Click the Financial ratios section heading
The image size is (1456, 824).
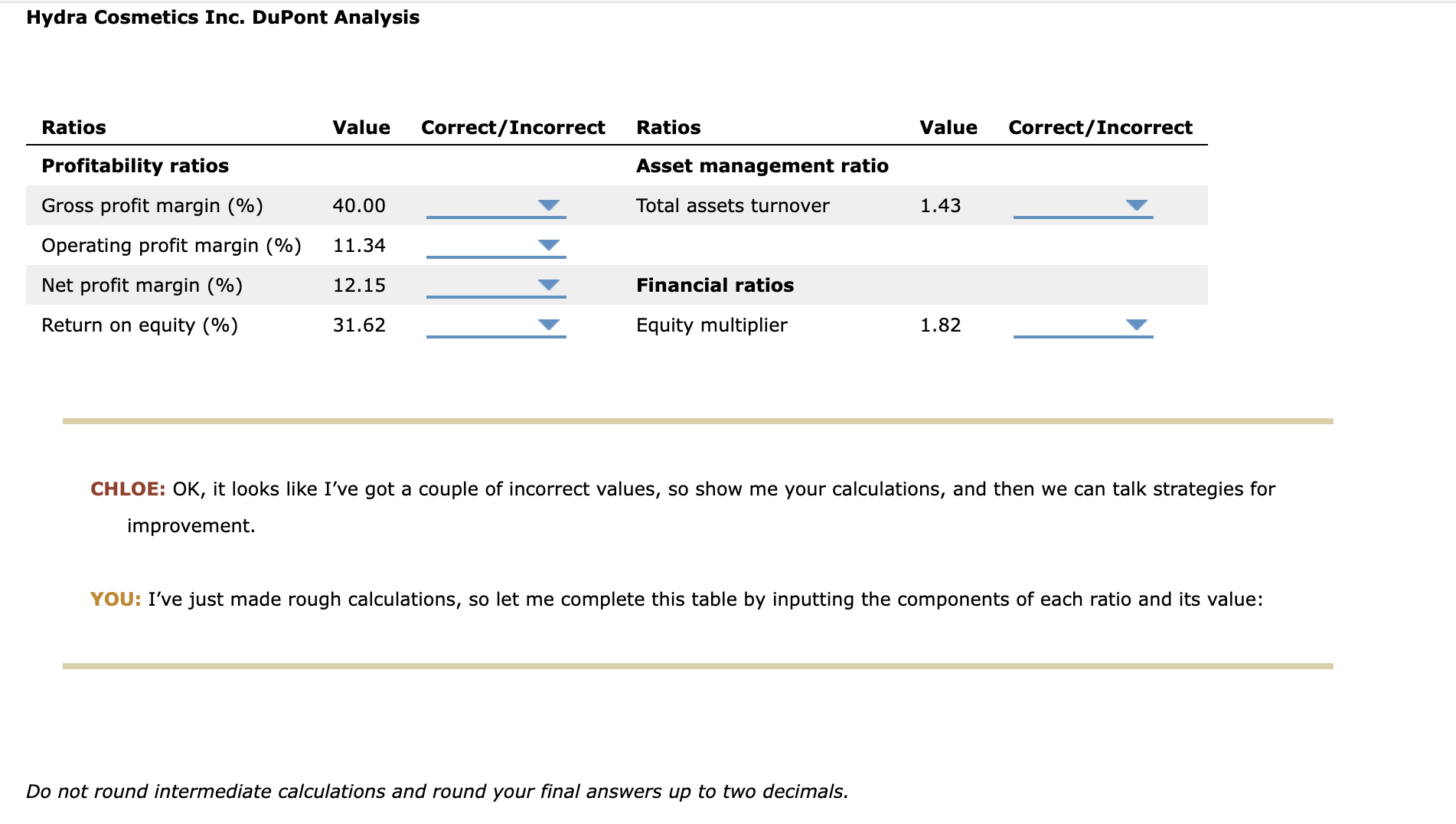714,285
